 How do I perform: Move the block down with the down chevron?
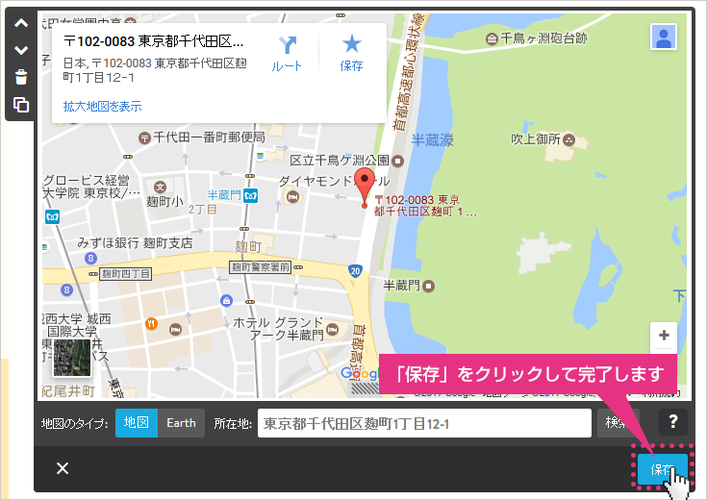click(x=21, y=50)
